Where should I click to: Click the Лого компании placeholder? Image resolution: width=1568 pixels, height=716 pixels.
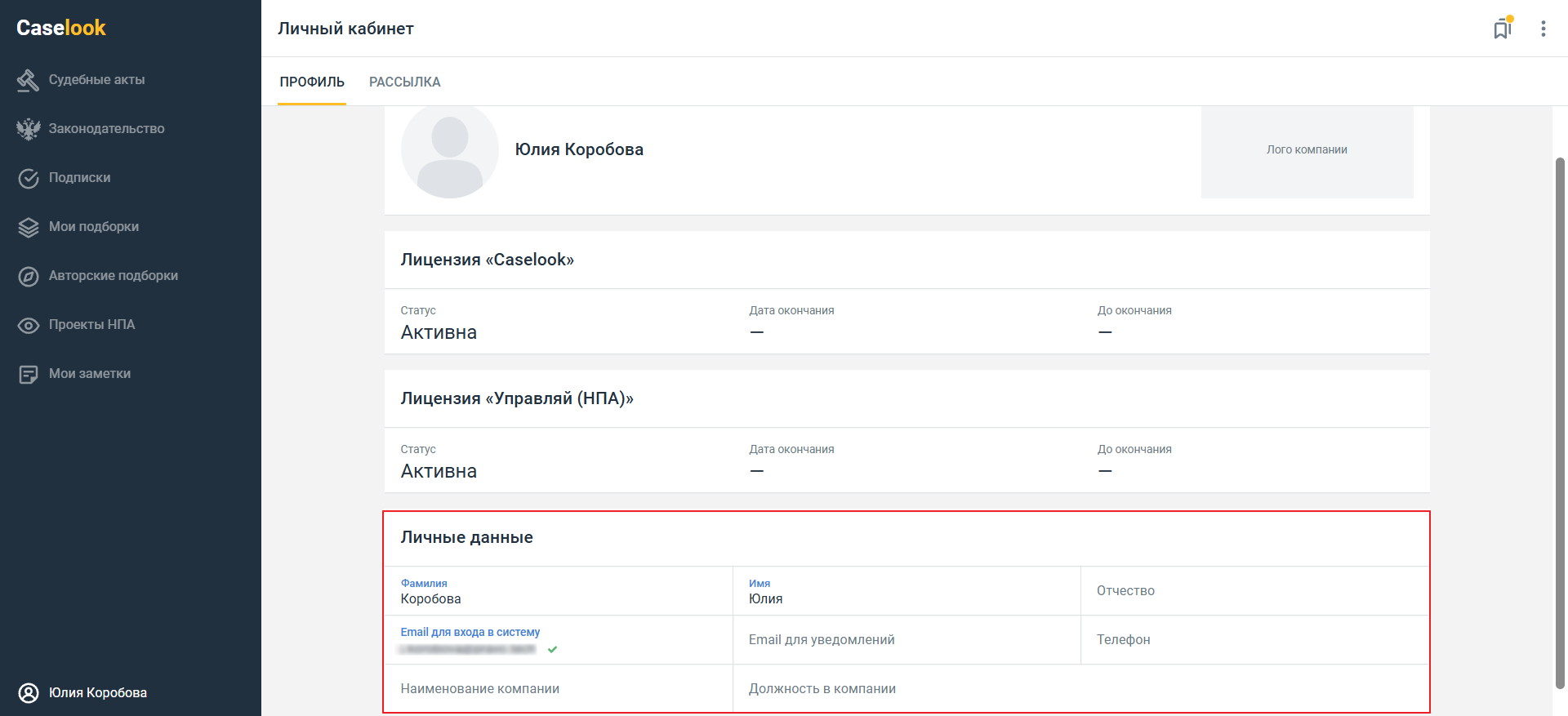coord(1307,150)
